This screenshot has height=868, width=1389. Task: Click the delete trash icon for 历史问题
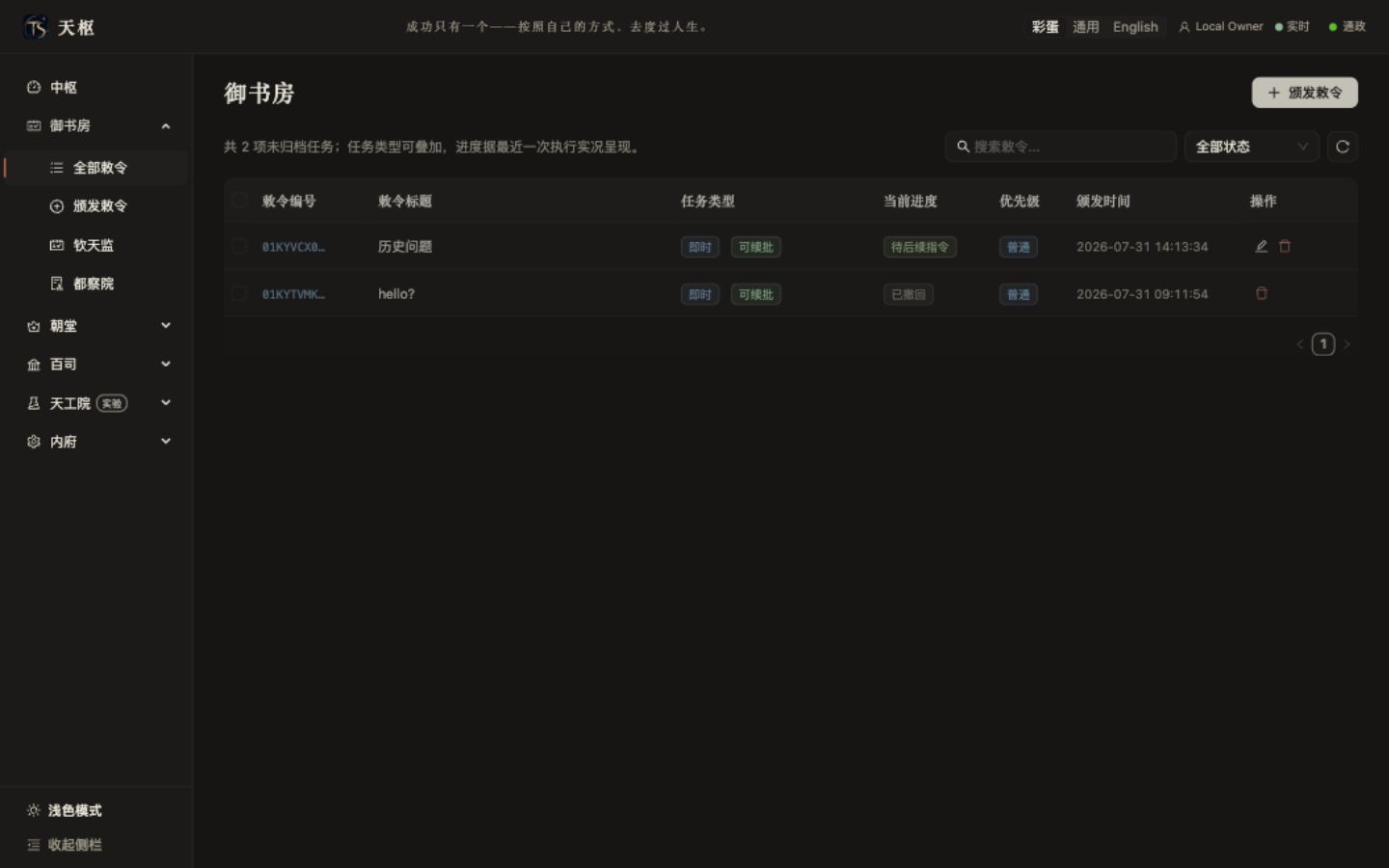tap(1285, 246)
